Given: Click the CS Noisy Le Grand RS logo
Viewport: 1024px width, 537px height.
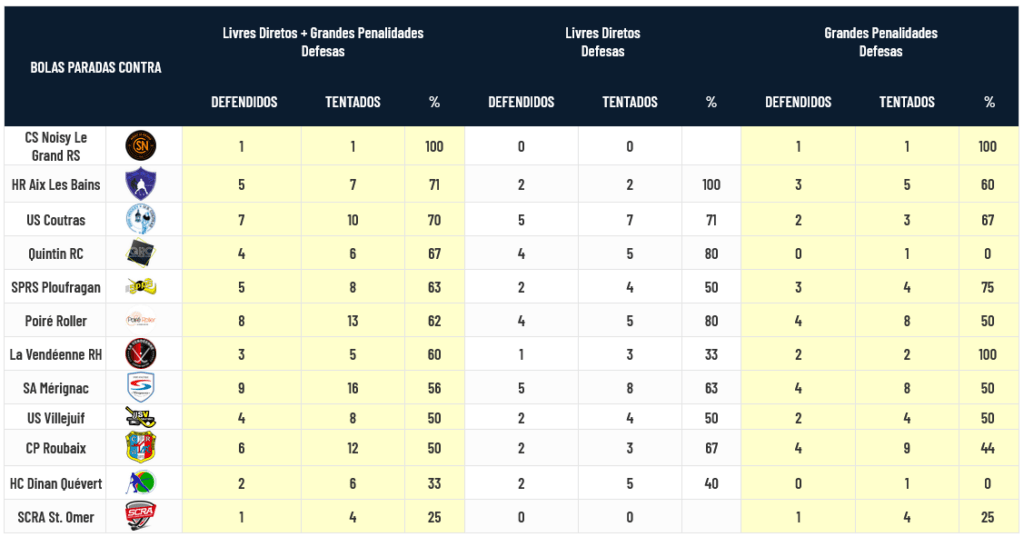Looking at the screenshot, I should pyautogui.click(x=140, y=147).
